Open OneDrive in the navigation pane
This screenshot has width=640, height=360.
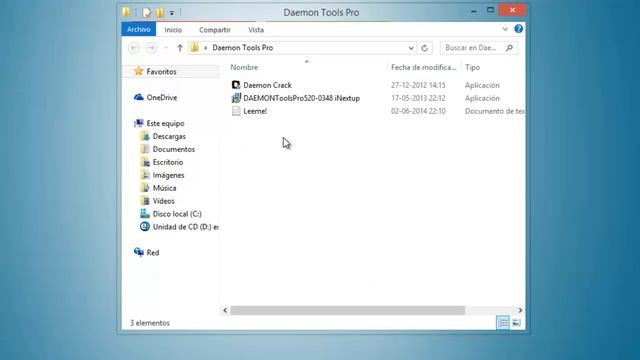click(162, 98)
